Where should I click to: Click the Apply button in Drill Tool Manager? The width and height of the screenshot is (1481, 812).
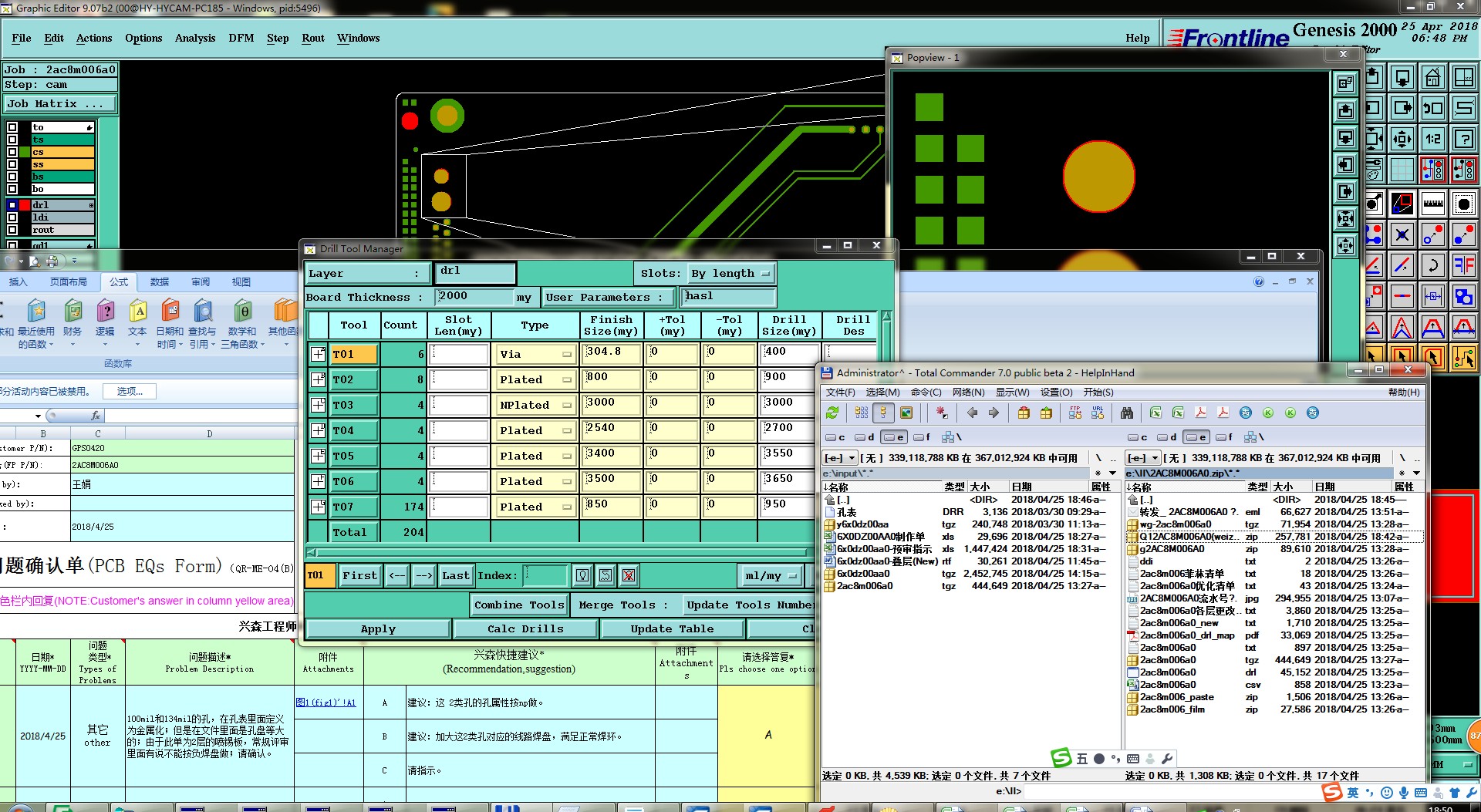[x=378, y=629]
